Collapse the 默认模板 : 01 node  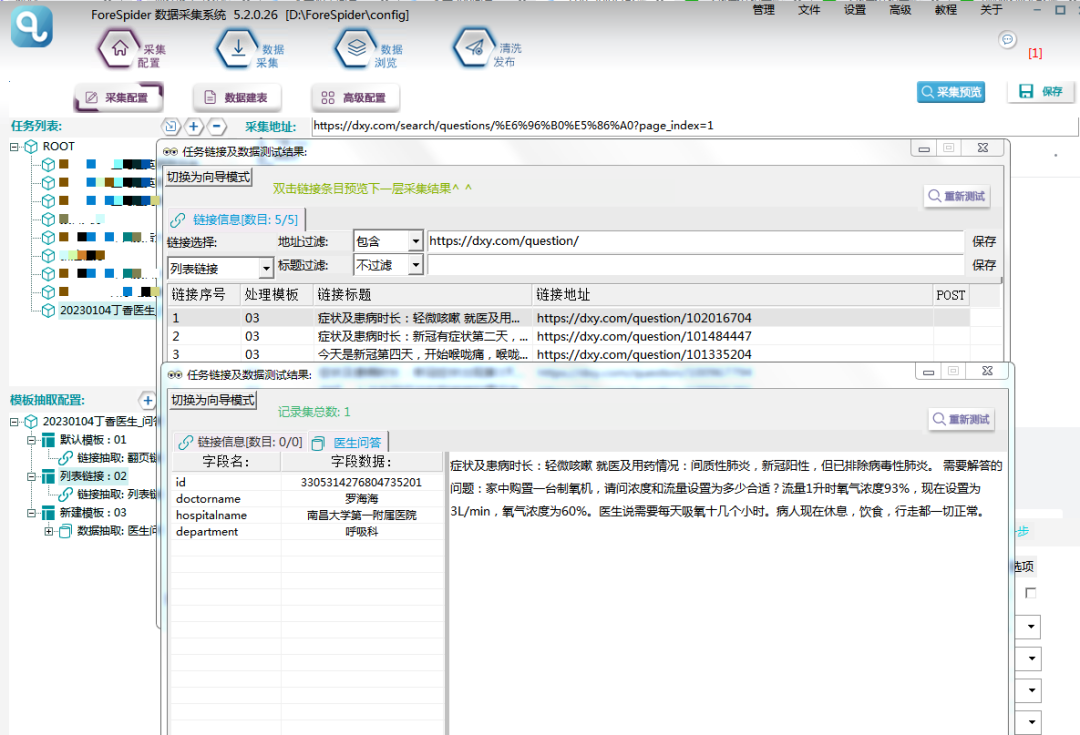pyautogui.click(x=31, y=439)
